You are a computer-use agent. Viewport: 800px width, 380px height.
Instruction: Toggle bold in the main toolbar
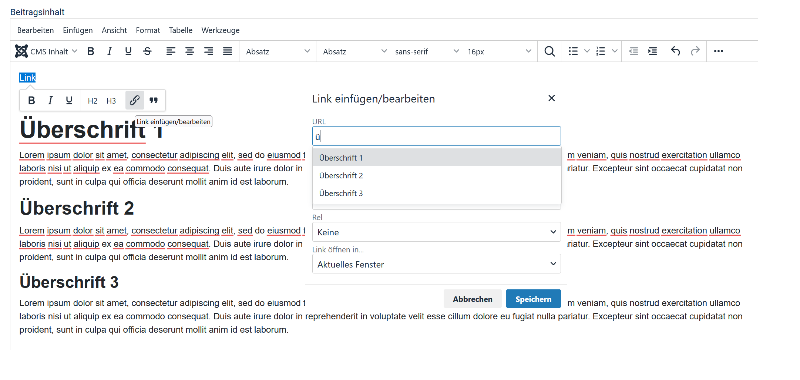click(x=91, y=51)
